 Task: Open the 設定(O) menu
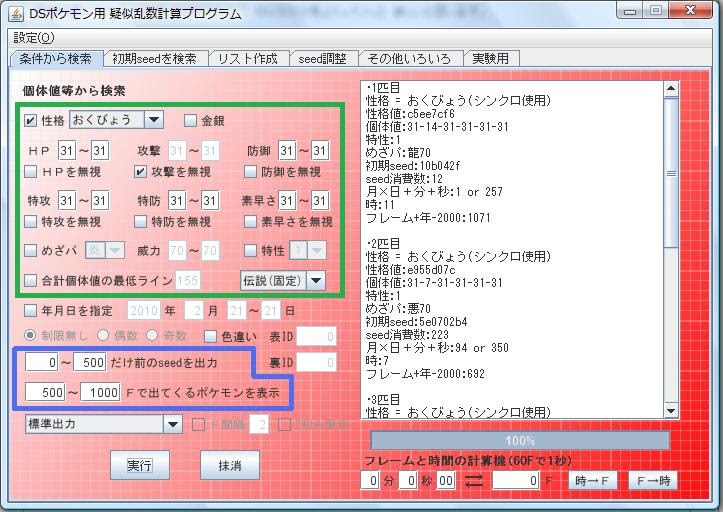click(34, 38)
